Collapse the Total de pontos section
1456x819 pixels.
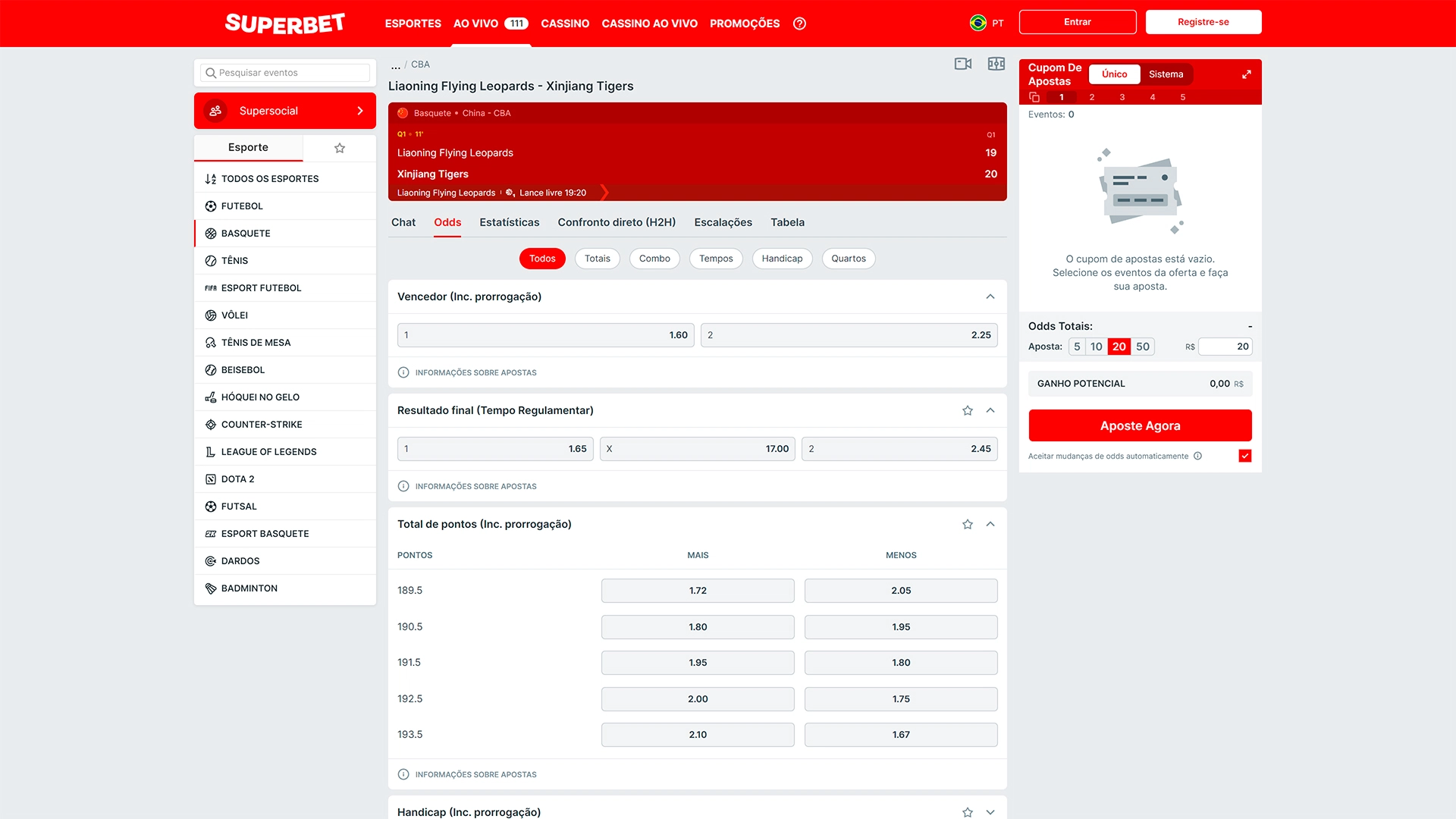point(990,524)
